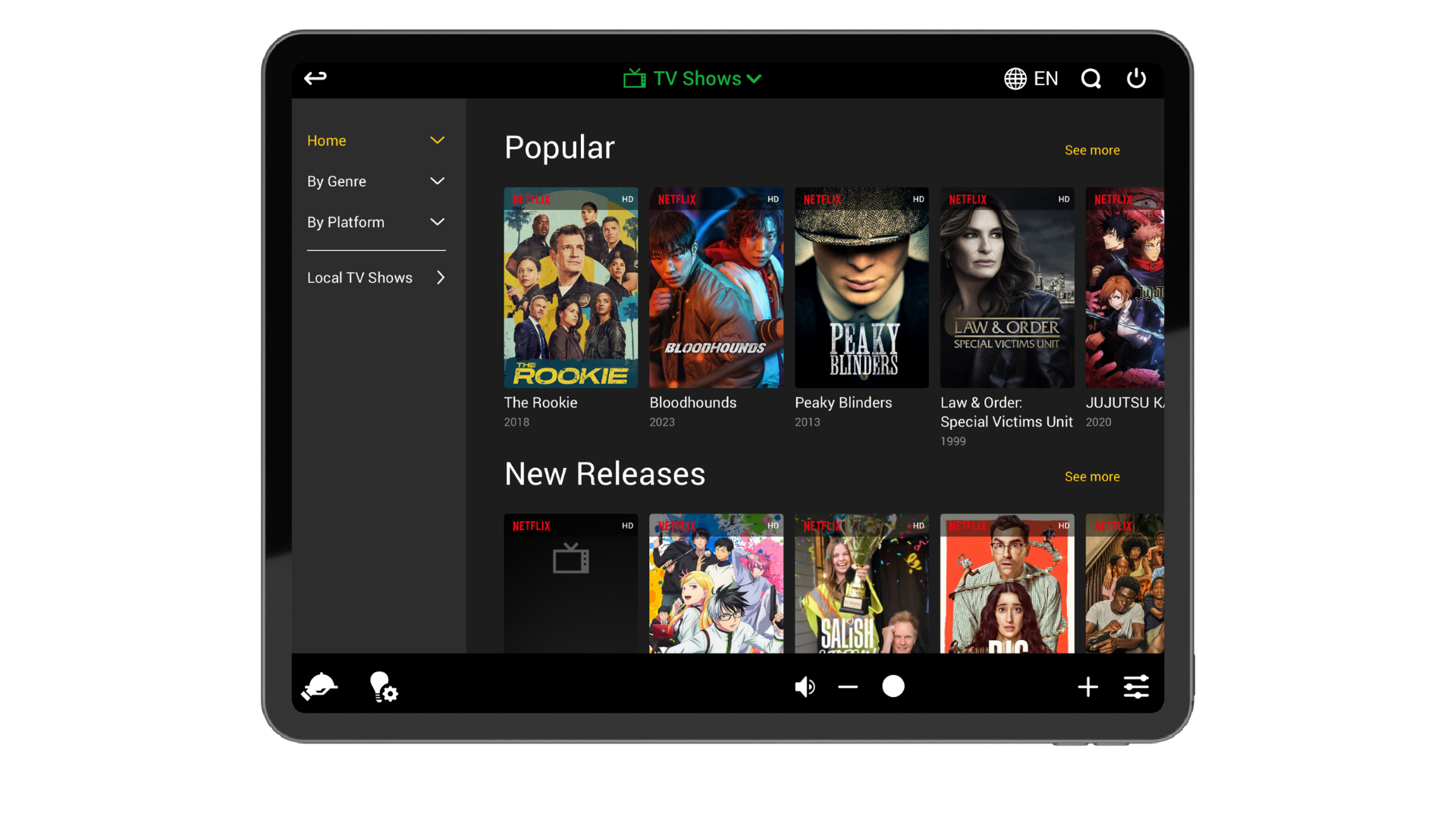The image size is (1456, 819).
Task: Click The Rookie title text
Action: [541, 403]
